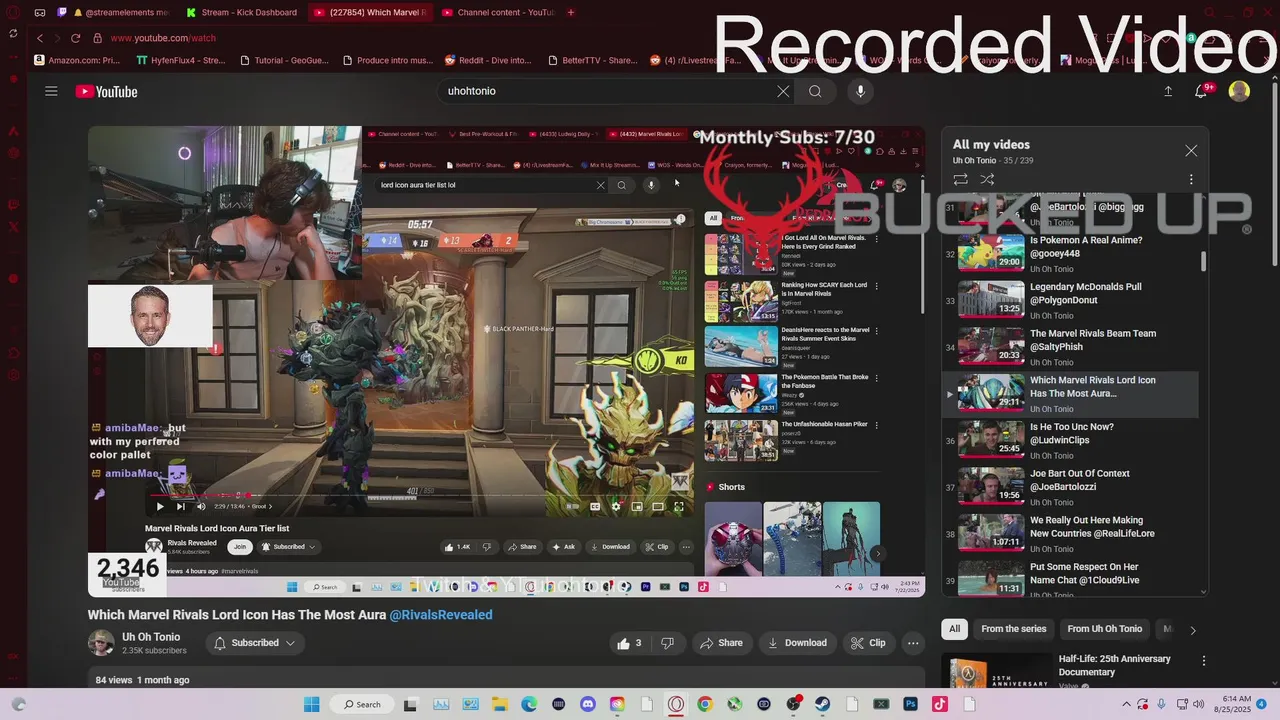Select Joe Bart Out Of Context entry
Image resolution: width=1280 pixels, height=720 pixels.
pyautogui.click(x=1070, y=485)
